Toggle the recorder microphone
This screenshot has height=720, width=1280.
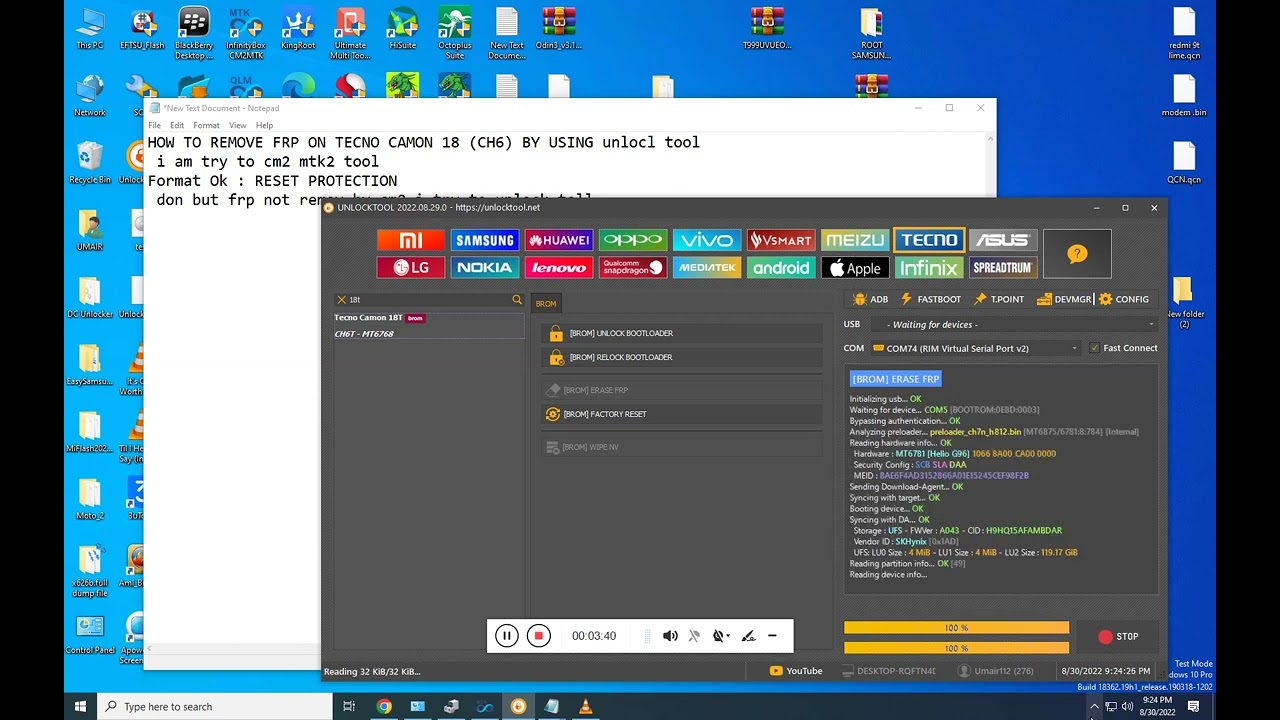694,636
